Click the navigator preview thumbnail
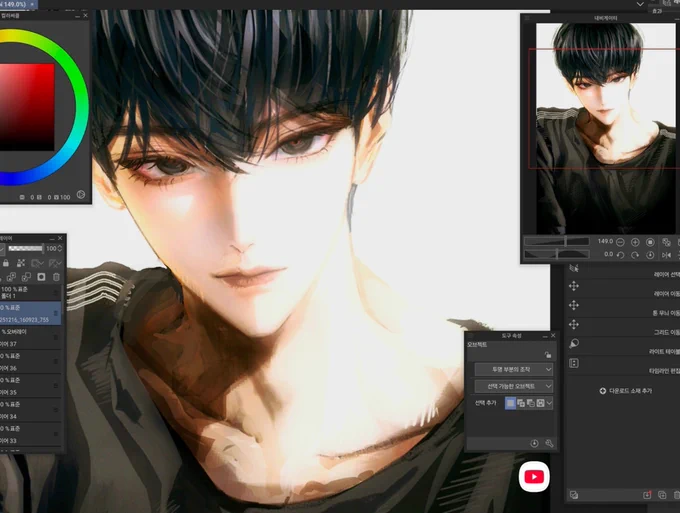The width and height of the screenshot is (680, 513). (x=605, y=128)
